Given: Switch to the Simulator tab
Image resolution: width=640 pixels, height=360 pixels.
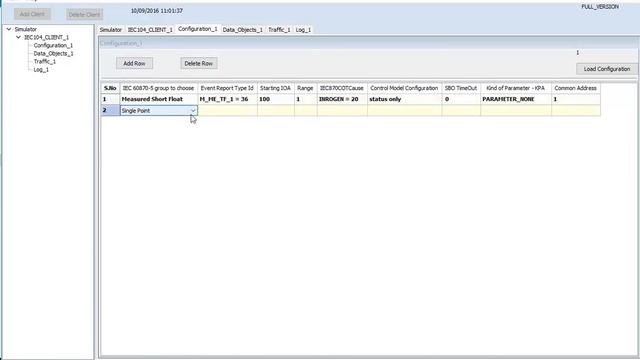Looking at the screenshot, I should [x=111, y=30].
